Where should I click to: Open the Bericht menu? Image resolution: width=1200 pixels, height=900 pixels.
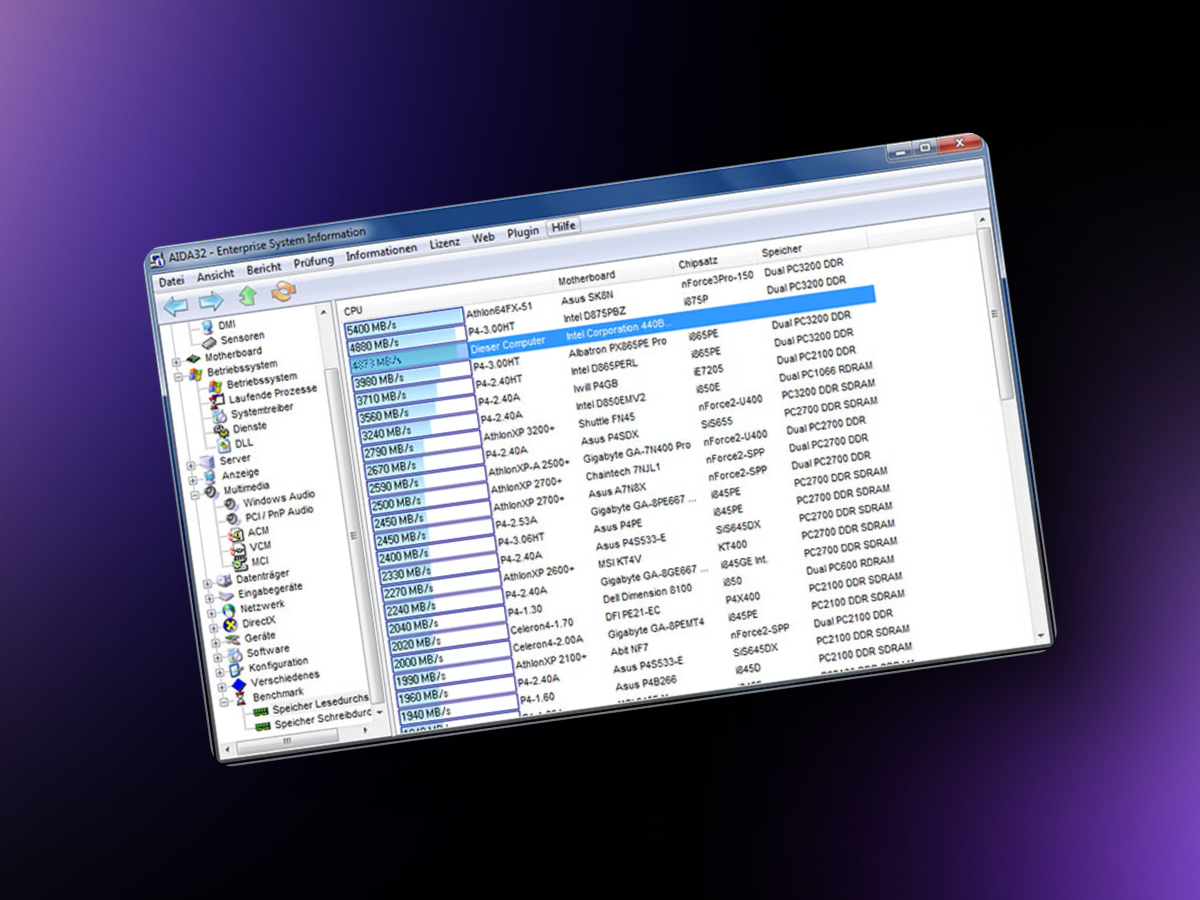click(x=264, y=268)
